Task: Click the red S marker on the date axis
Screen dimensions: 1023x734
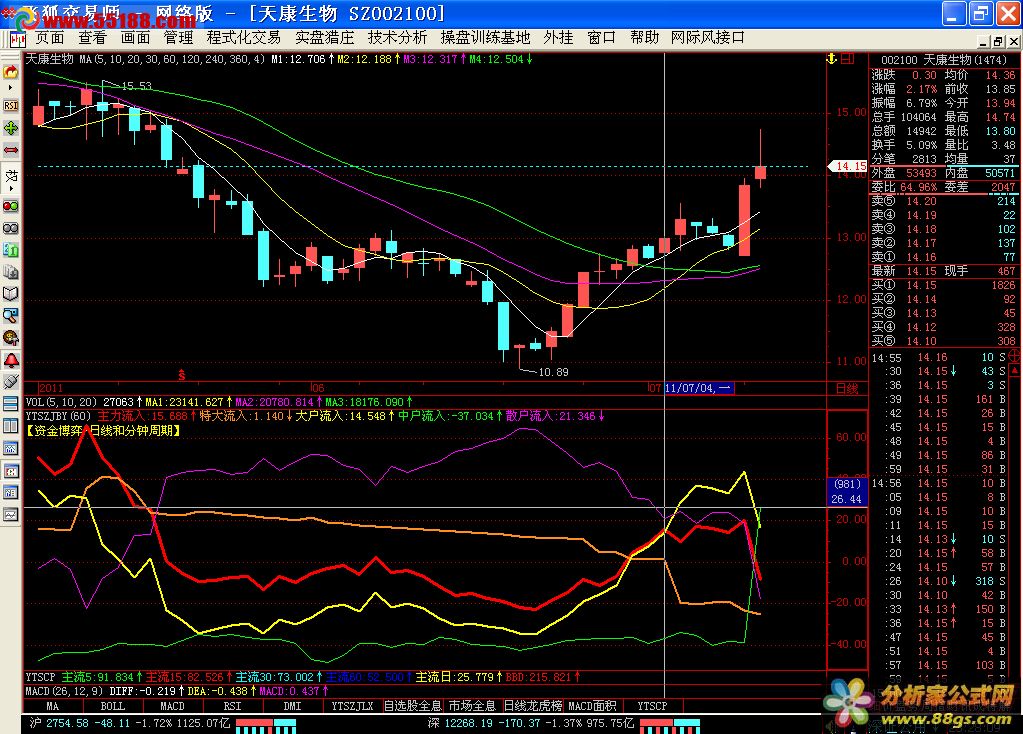Action: click(x=181, y=375)
